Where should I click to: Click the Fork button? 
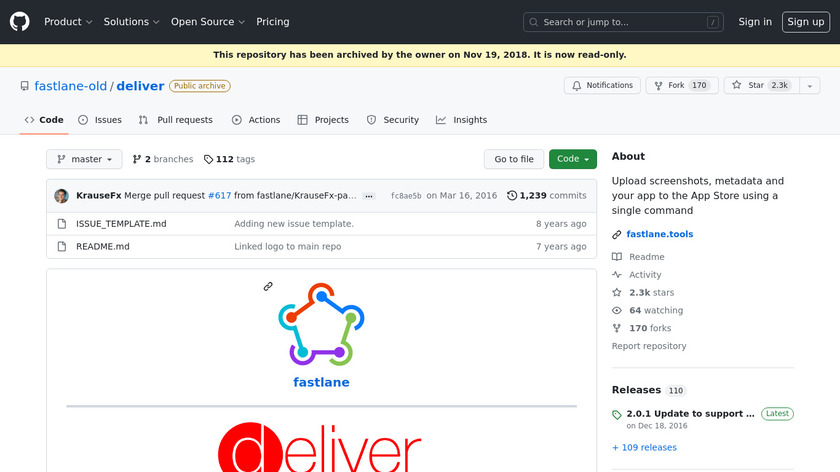click(x=682, y=85)
